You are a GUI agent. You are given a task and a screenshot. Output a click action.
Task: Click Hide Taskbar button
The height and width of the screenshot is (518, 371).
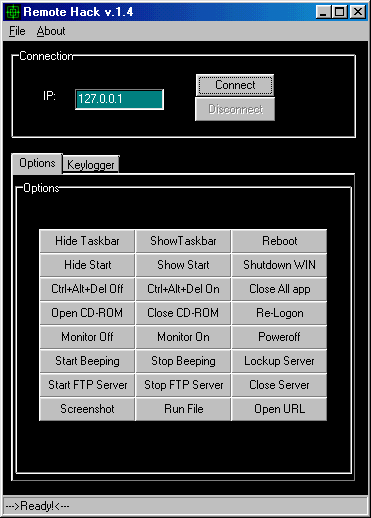click(x=87, y=241)
